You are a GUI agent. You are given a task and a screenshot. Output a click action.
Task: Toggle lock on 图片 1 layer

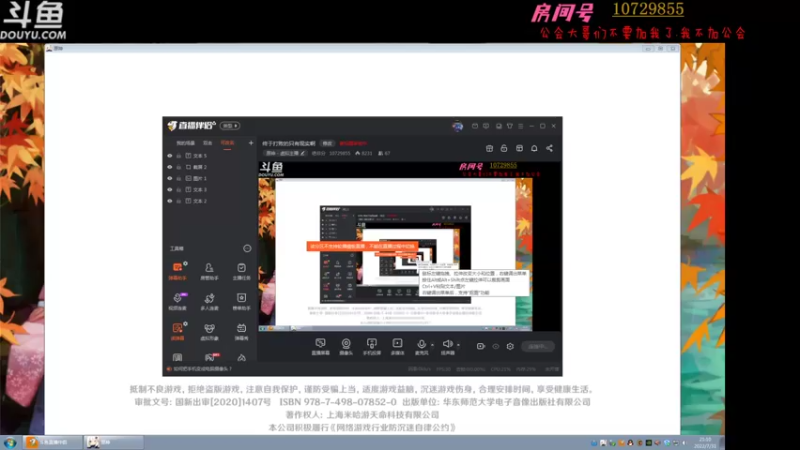[x=179, y=178]
